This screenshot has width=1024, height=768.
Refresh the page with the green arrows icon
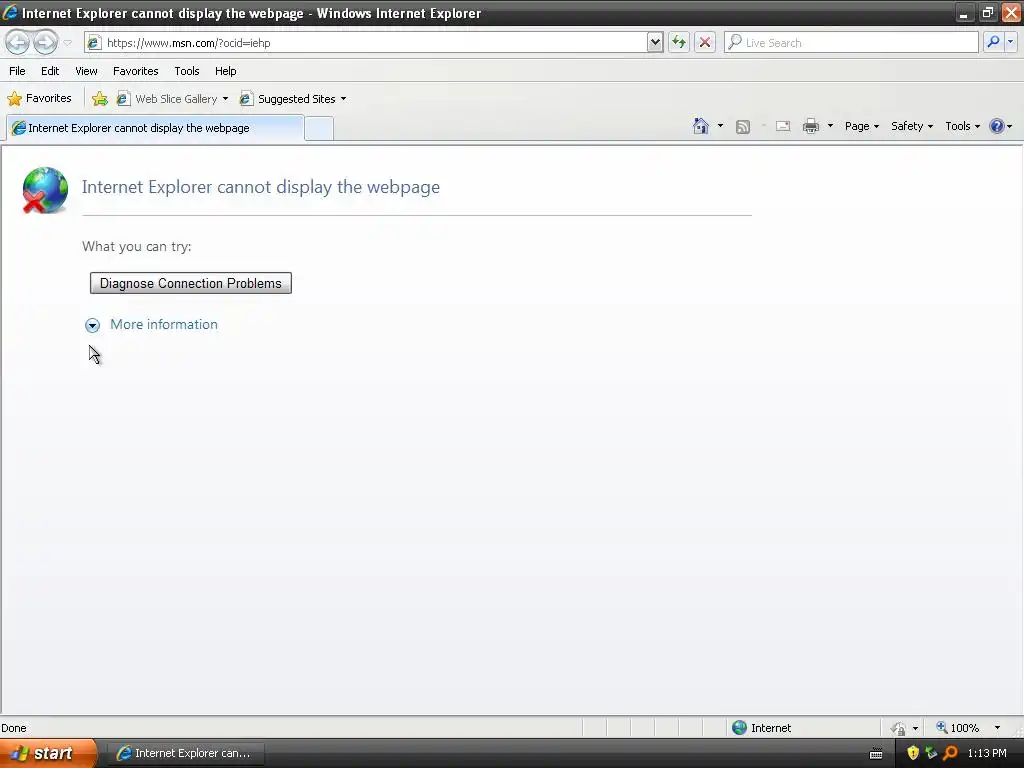coord(679,43)
